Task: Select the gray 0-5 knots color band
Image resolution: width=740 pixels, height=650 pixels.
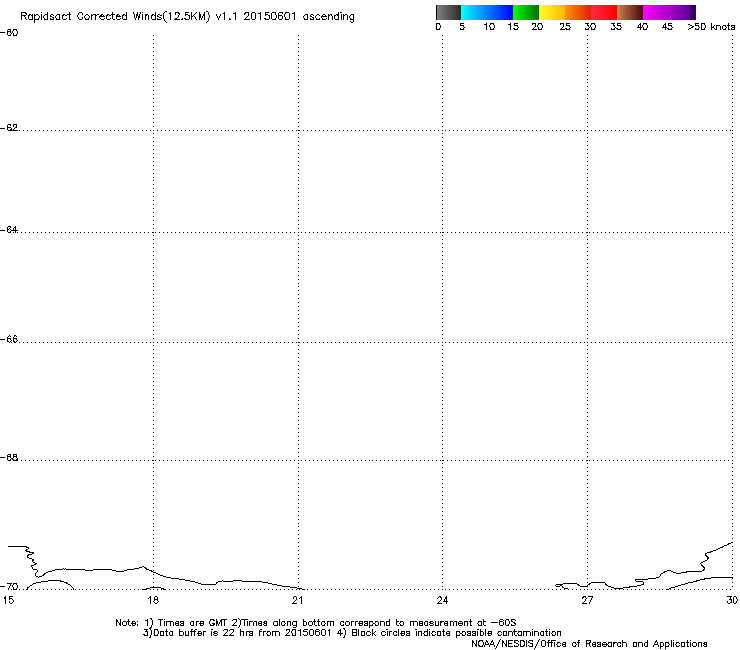Action: [448, 12]
